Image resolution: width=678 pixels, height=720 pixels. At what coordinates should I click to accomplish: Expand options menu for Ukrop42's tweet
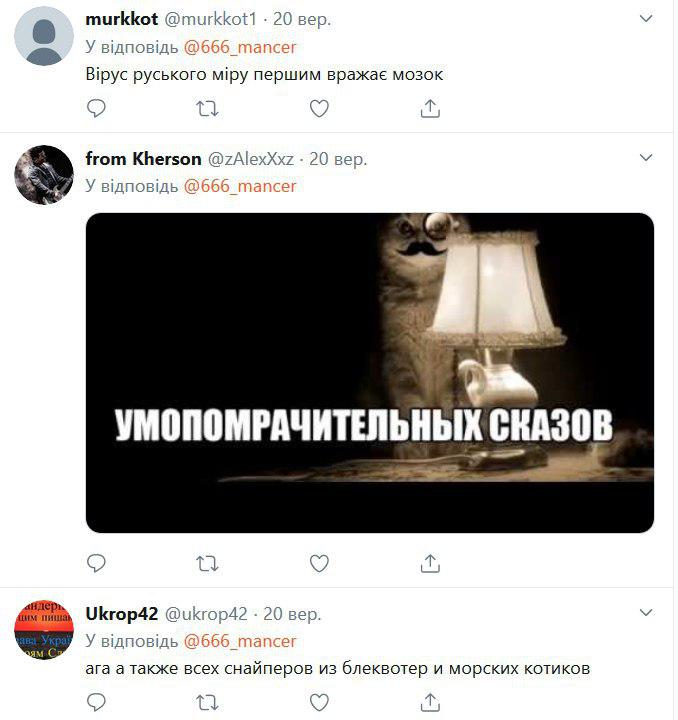tap(646, 613)
